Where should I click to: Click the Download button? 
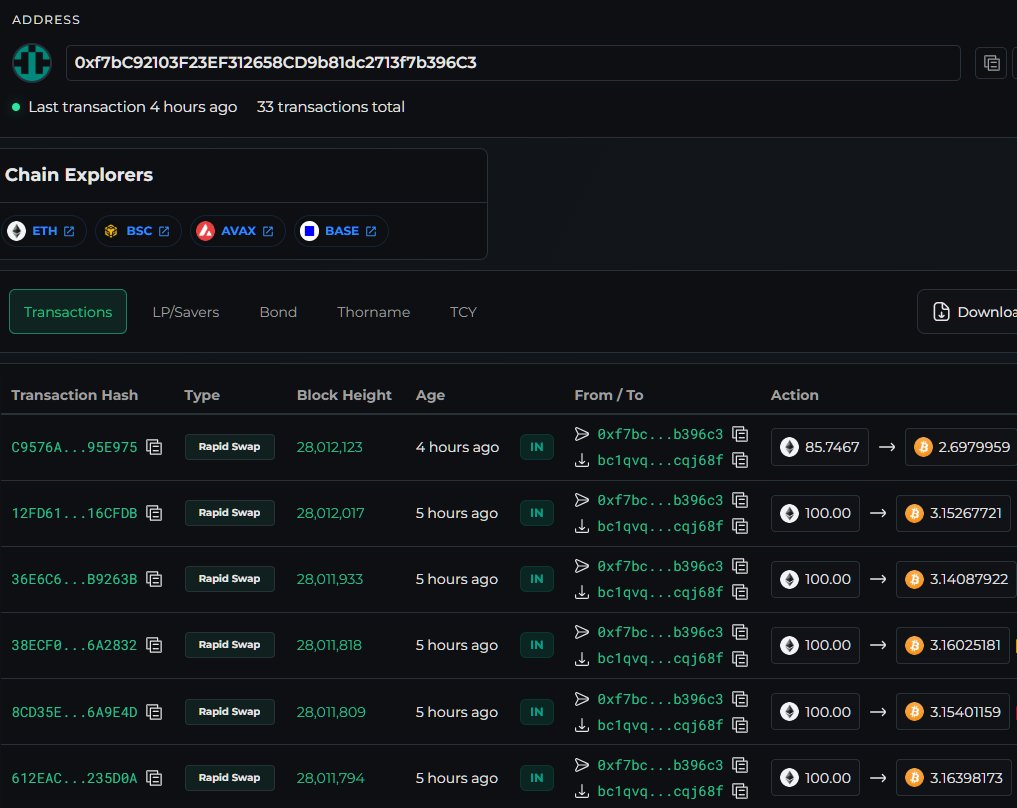[968, 312]
